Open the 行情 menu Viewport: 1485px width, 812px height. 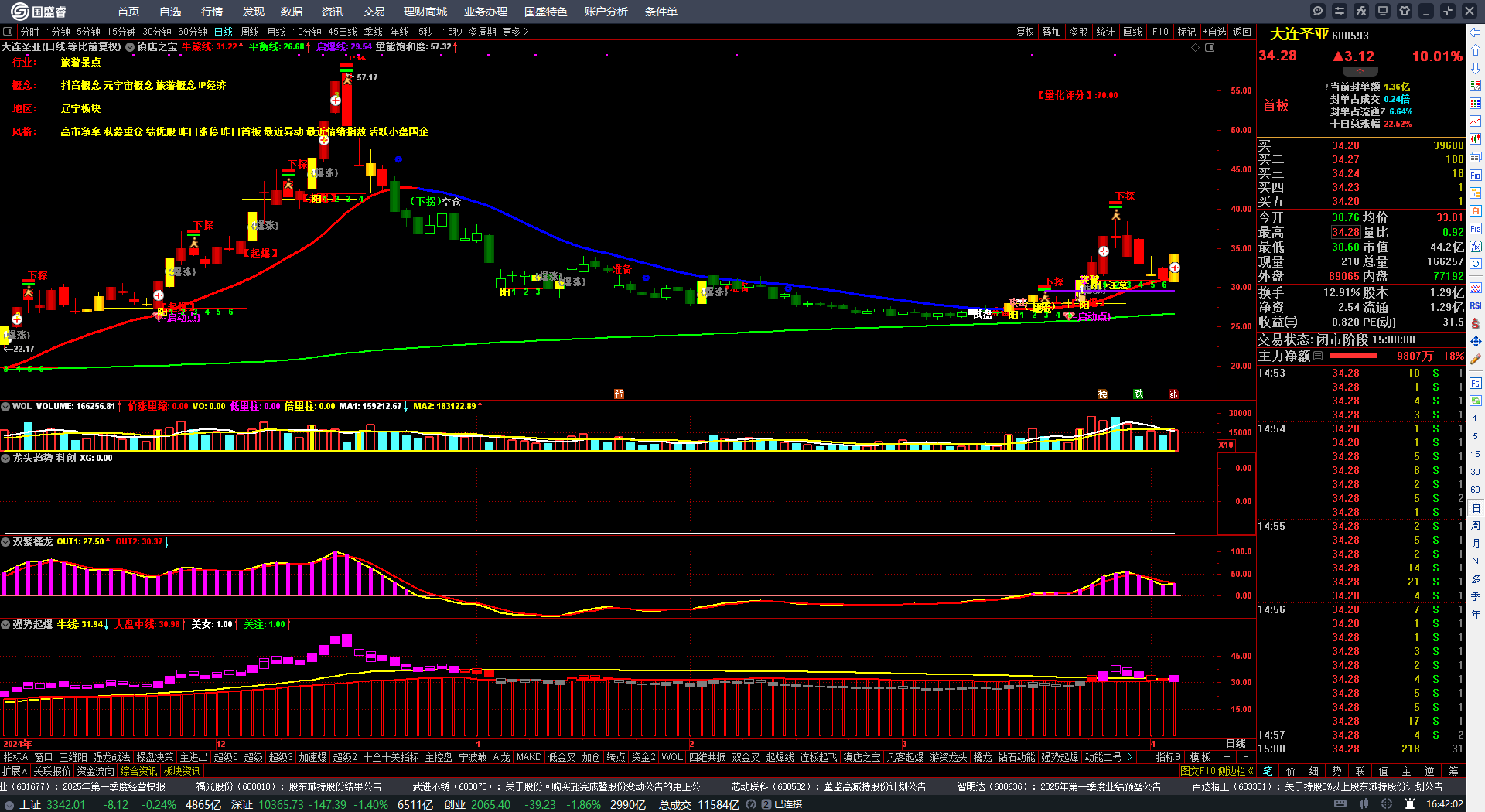click(x=212, y=12)
